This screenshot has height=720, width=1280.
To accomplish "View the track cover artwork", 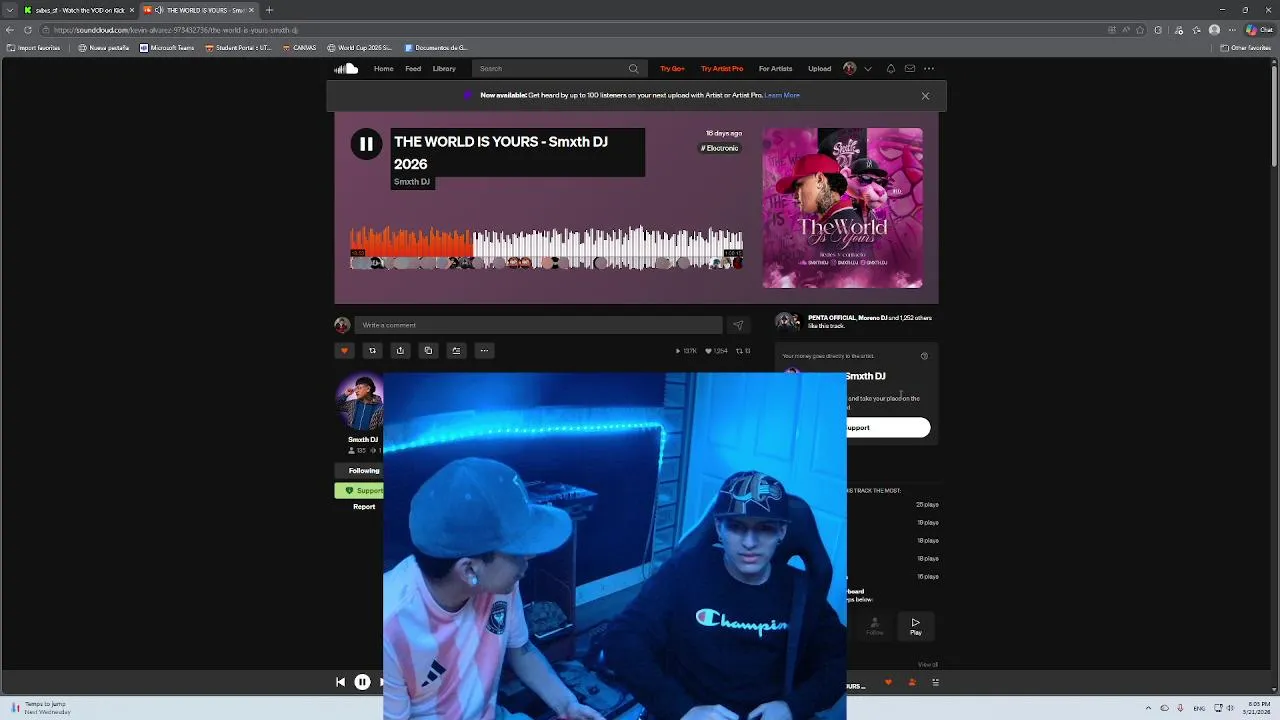I will [x=842, y=208].
